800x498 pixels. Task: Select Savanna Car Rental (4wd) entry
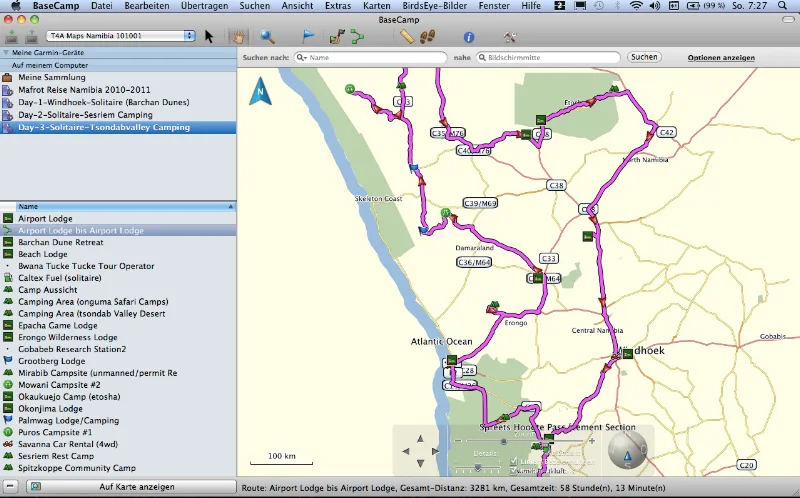point(118,444)
